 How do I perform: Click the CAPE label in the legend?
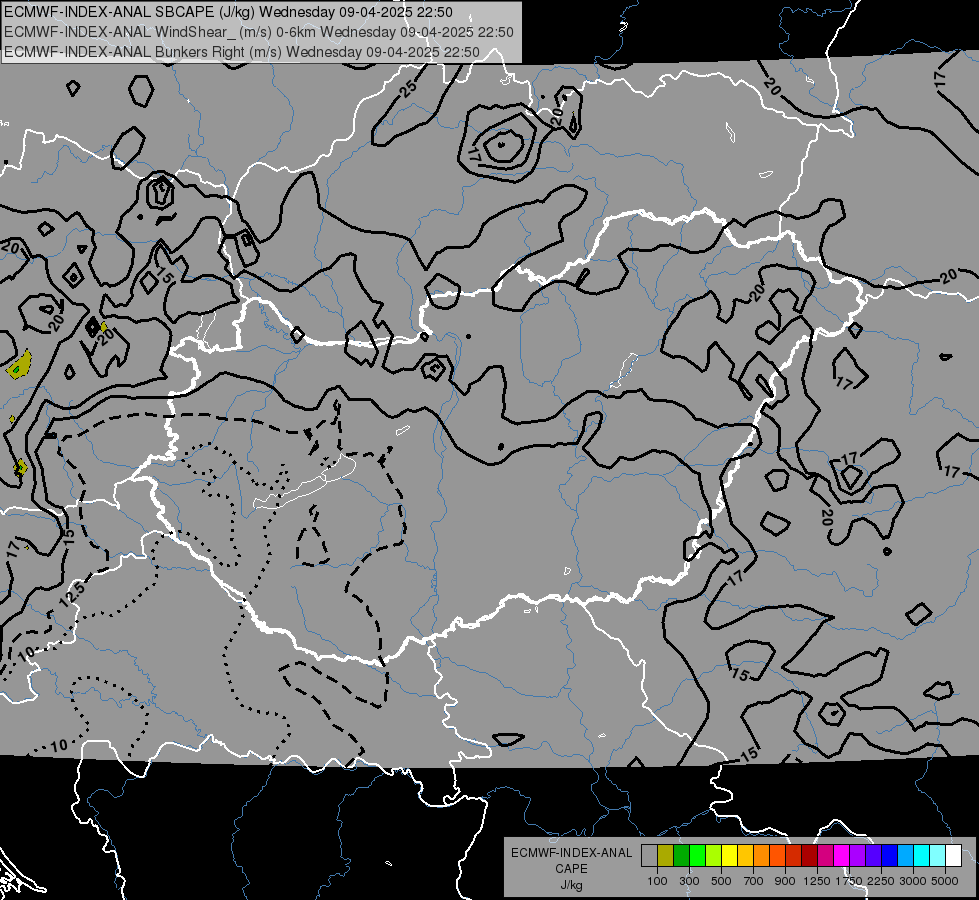(571, 869)
